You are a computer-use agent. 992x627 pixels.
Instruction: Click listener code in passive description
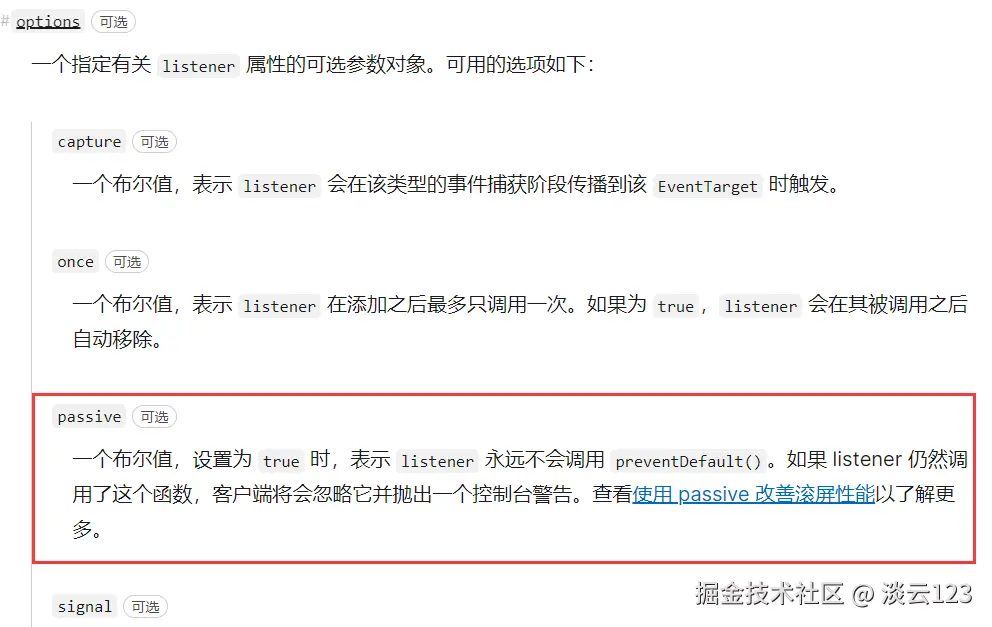click(x=437, y=461)
